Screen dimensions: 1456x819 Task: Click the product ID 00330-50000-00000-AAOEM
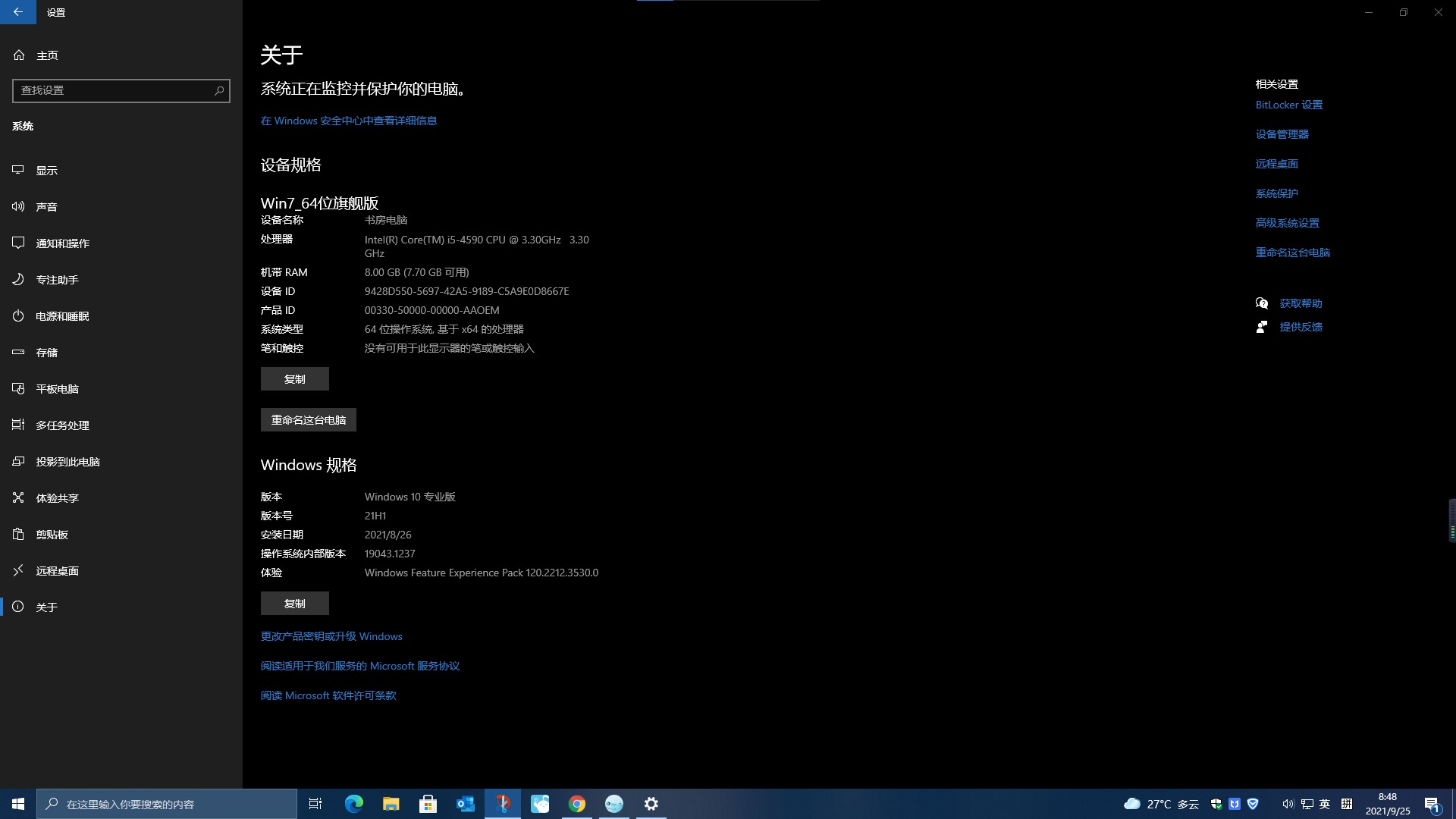click(x=432, y=310)
